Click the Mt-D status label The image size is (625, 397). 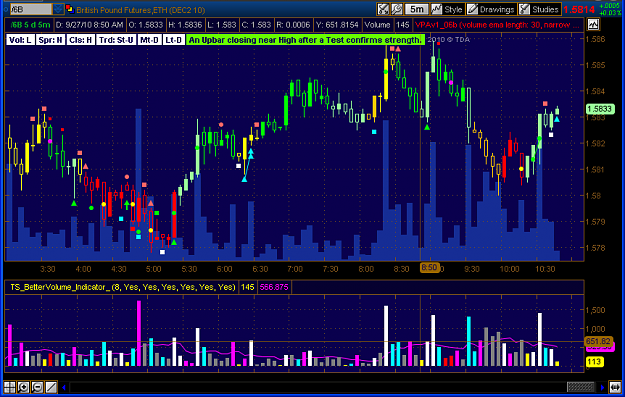point(150,40)
